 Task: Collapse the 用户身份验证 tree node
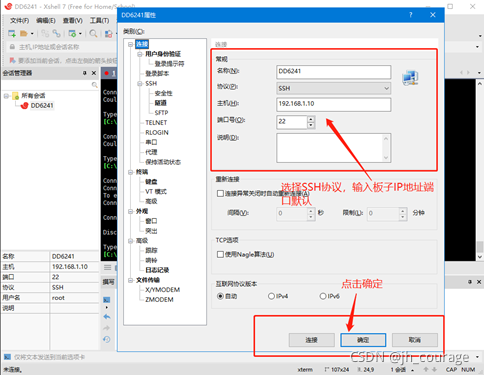pos(140,54)
